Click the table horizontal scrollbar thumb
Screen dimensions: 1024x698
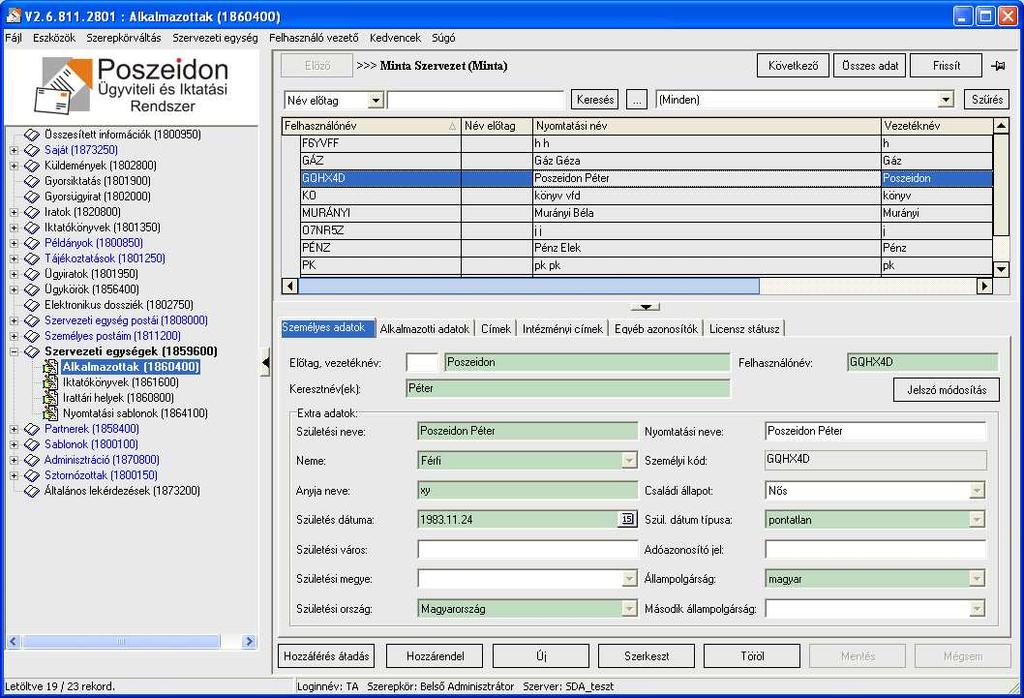[x=529, y=286]
